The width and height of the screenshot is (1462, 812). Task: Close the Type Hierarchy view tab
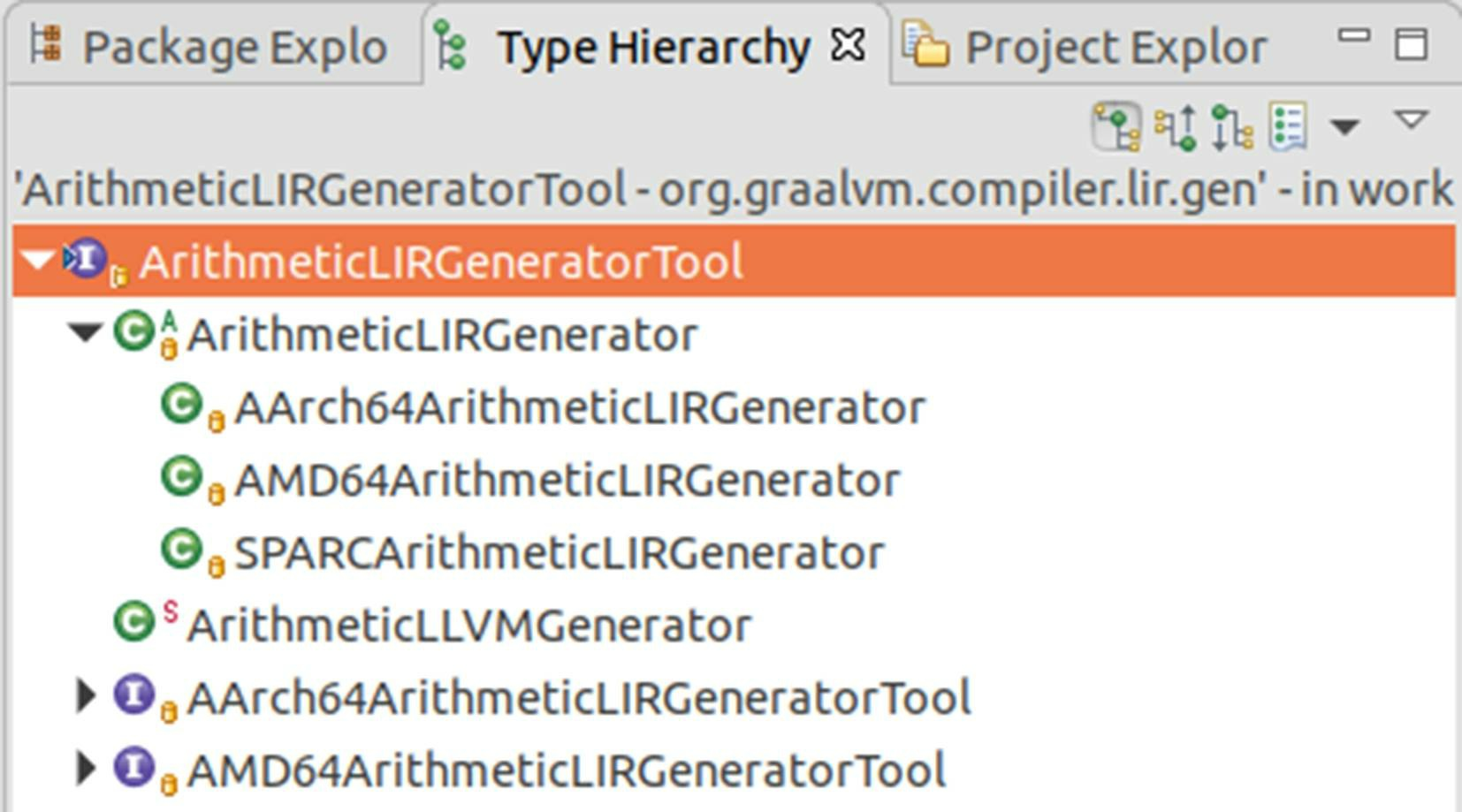pyautogui.click(x=848, y=45)
